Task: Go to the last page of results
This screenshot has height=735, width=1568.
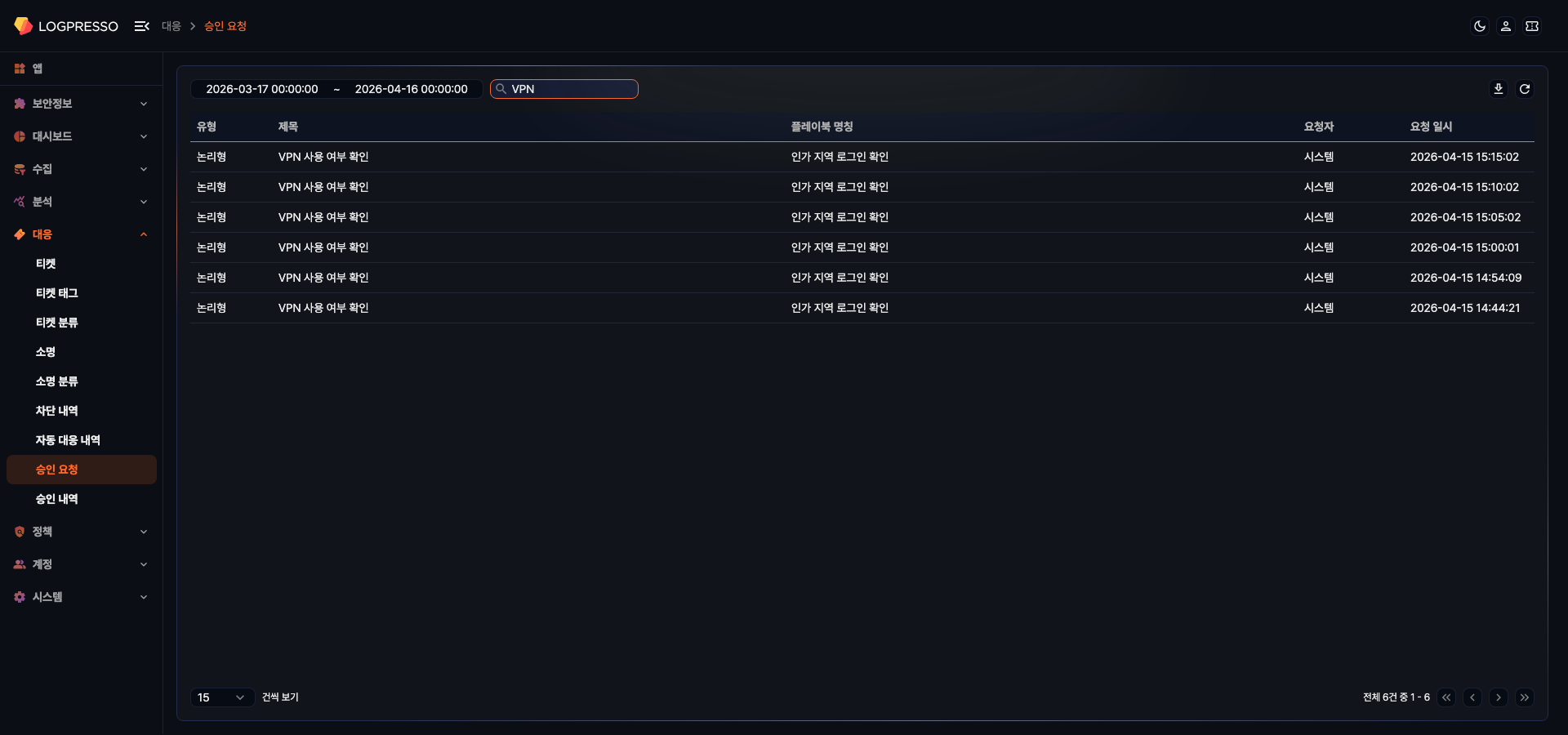Action: pos(1524,697)
